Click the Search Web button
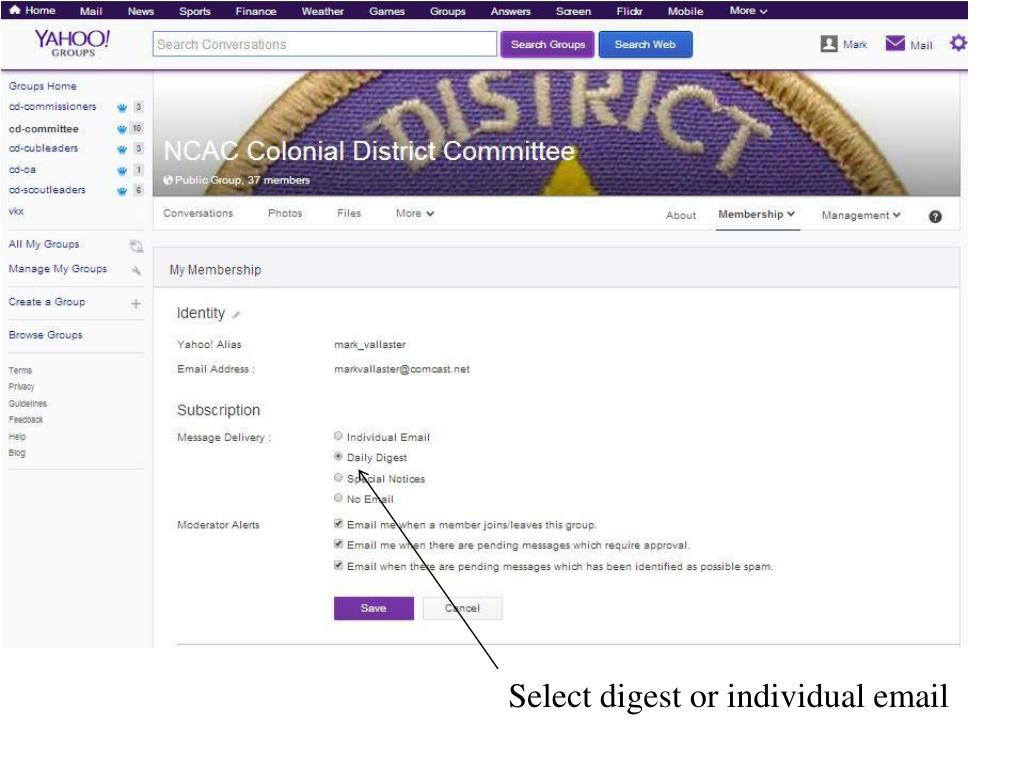Image resolution: width=1024 pixels, height=768 pixels. coord(645,44)
